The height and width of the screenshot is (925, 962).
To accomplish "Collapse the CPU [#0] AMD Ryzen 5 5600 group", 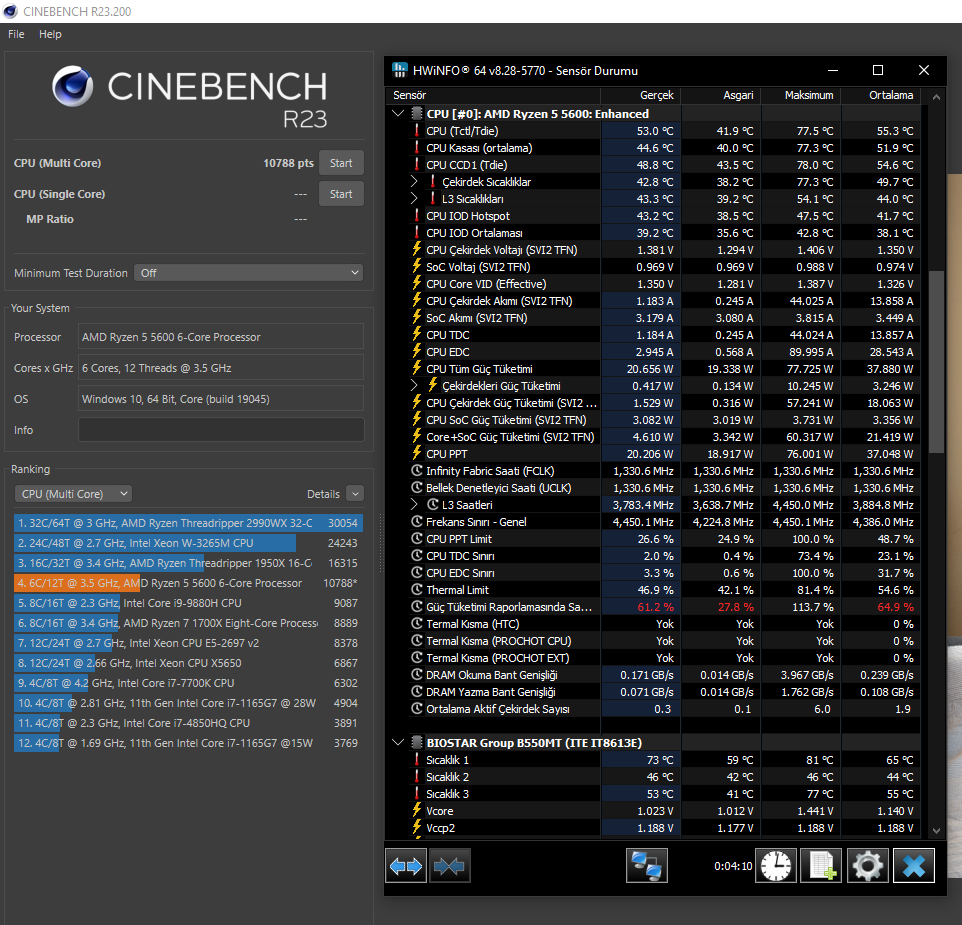I will (398, 113).
